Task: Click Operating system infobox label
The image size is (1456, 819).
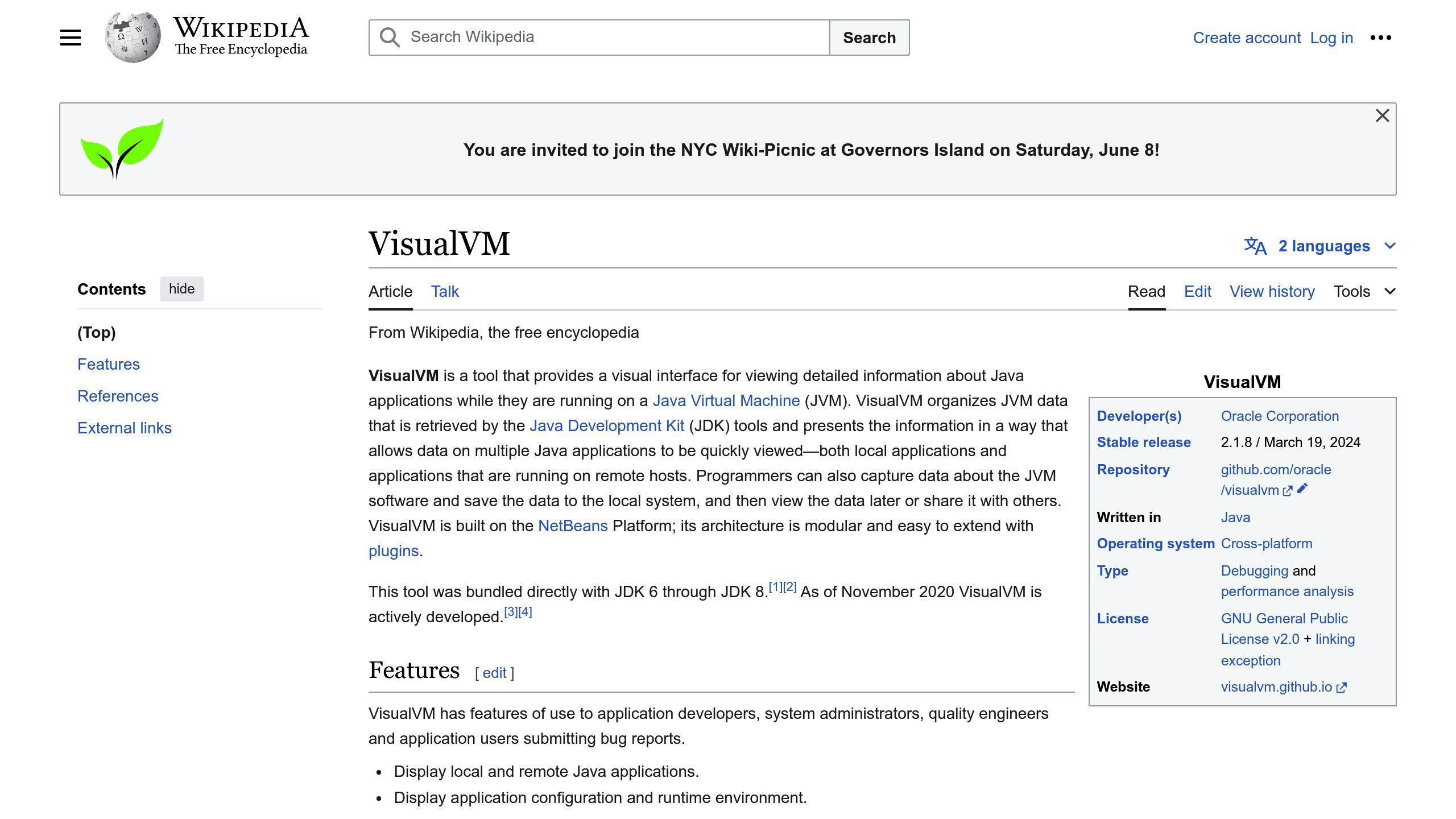Action: 1156,543
